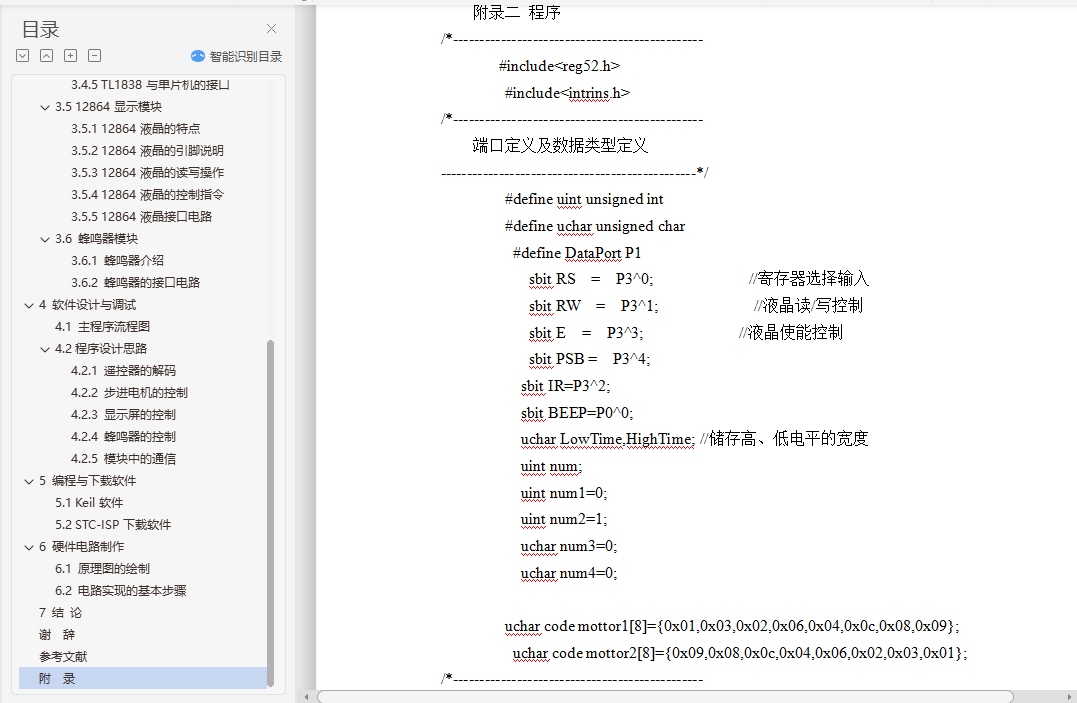Click the plus icon to add heading level
Image resolution: width=1077 pixels, height=703 pixels.
click(x=70, y=56)
